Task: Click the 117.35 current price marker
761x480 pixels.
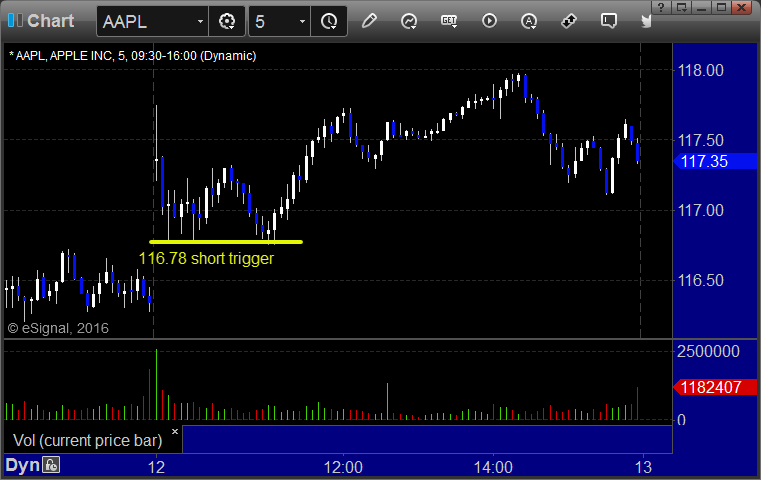Action: tap(715, 161)
